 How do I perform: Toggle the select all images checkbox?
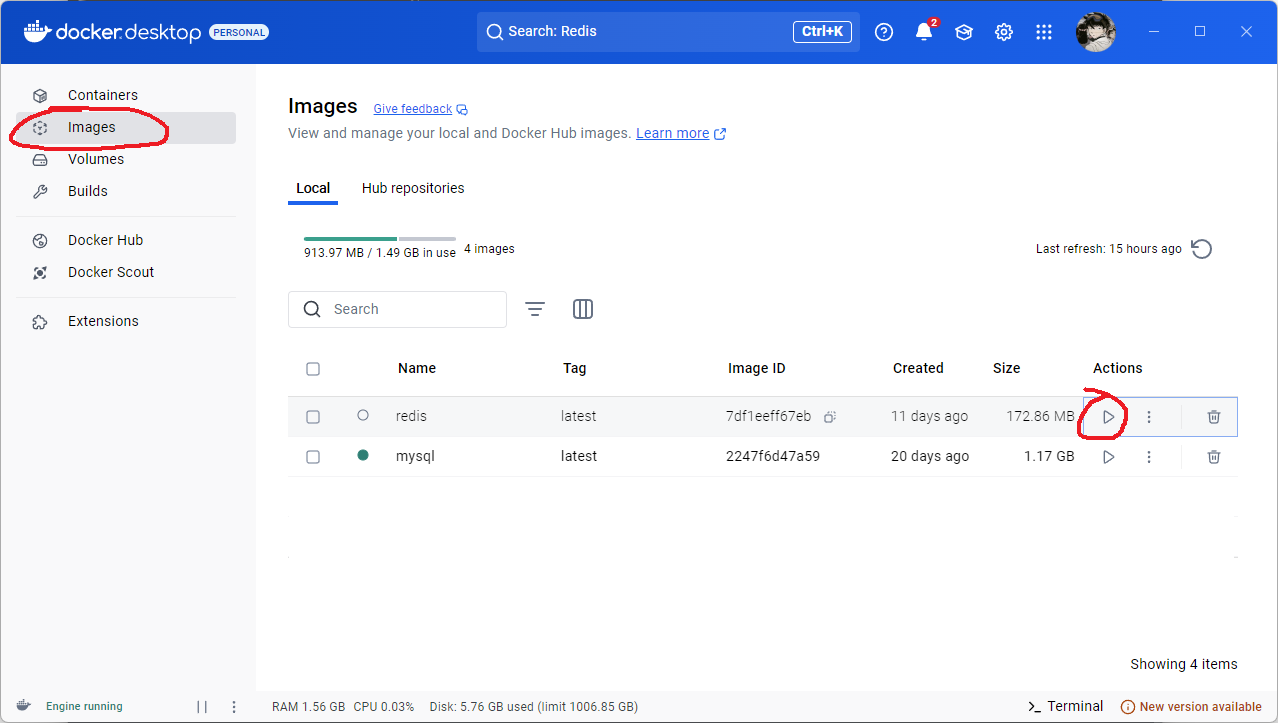click(x=313, y=369)
